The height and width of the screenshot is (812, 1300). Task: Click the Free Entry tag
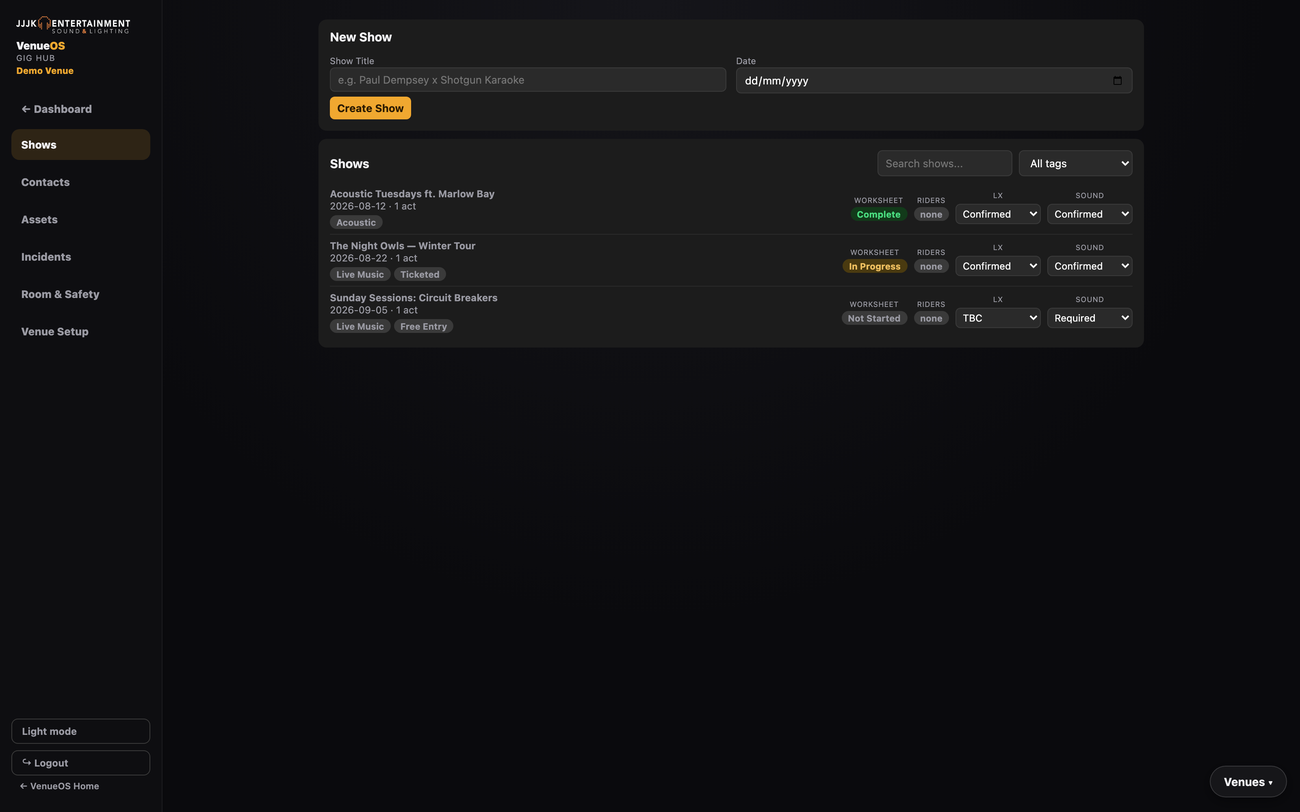click(x=424, y=326)
